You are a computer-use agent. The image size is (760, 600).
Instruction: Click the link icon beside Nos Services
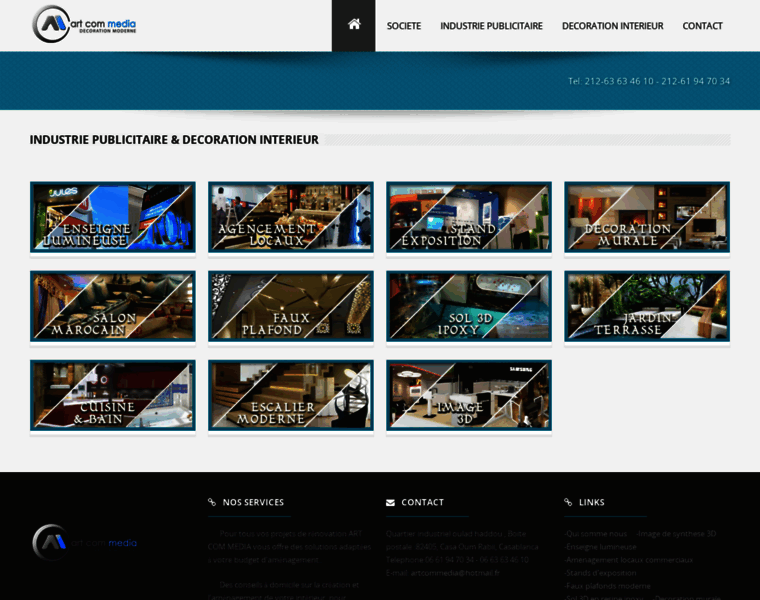pos(212,502)
